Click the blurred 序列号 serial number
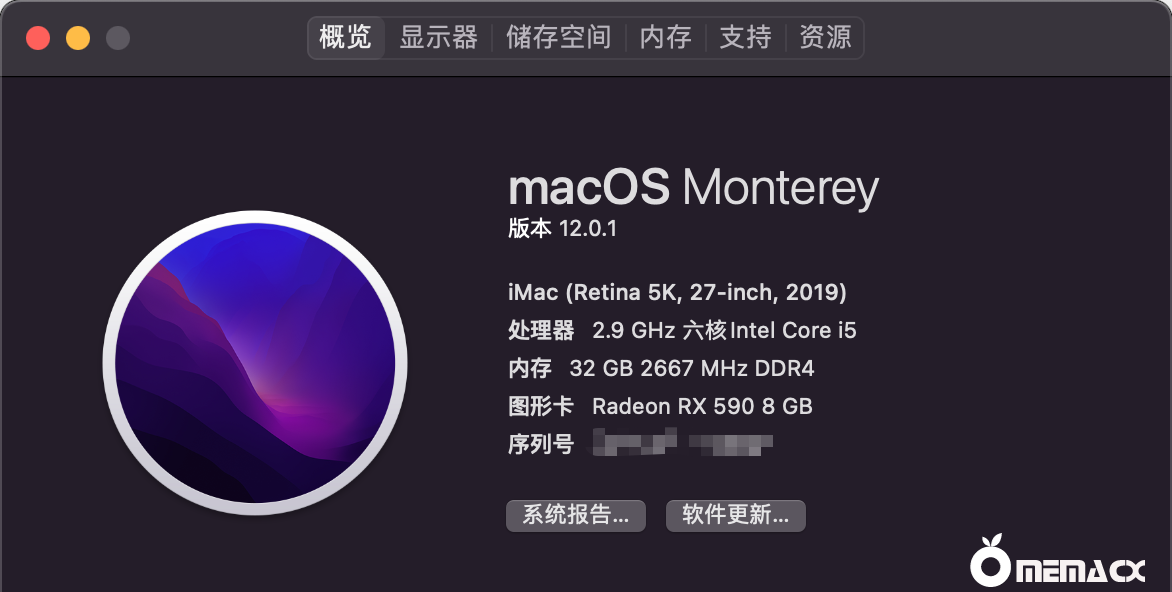This screenshot has width=1172, height=592. 682,443
